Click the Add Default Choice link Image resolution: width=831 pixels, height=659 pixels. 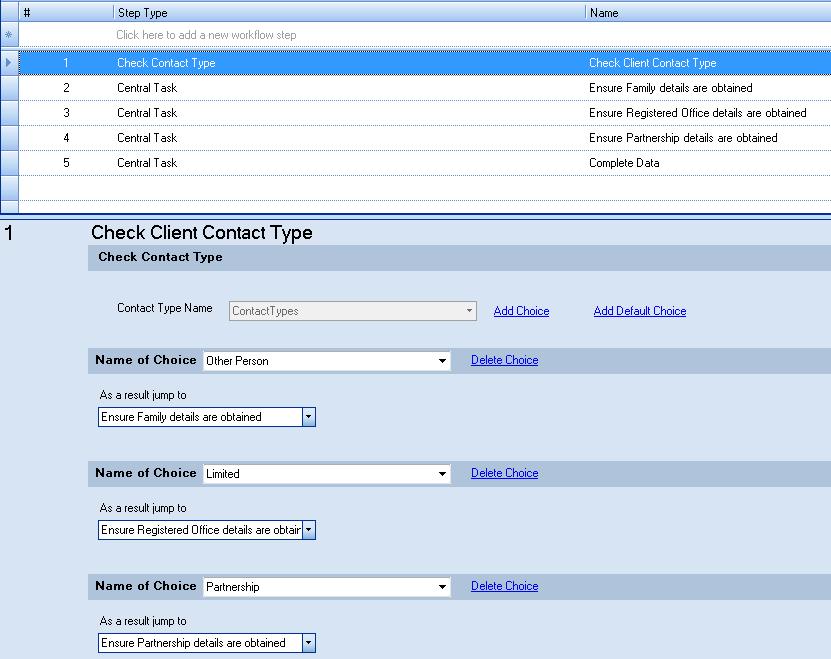640,311
